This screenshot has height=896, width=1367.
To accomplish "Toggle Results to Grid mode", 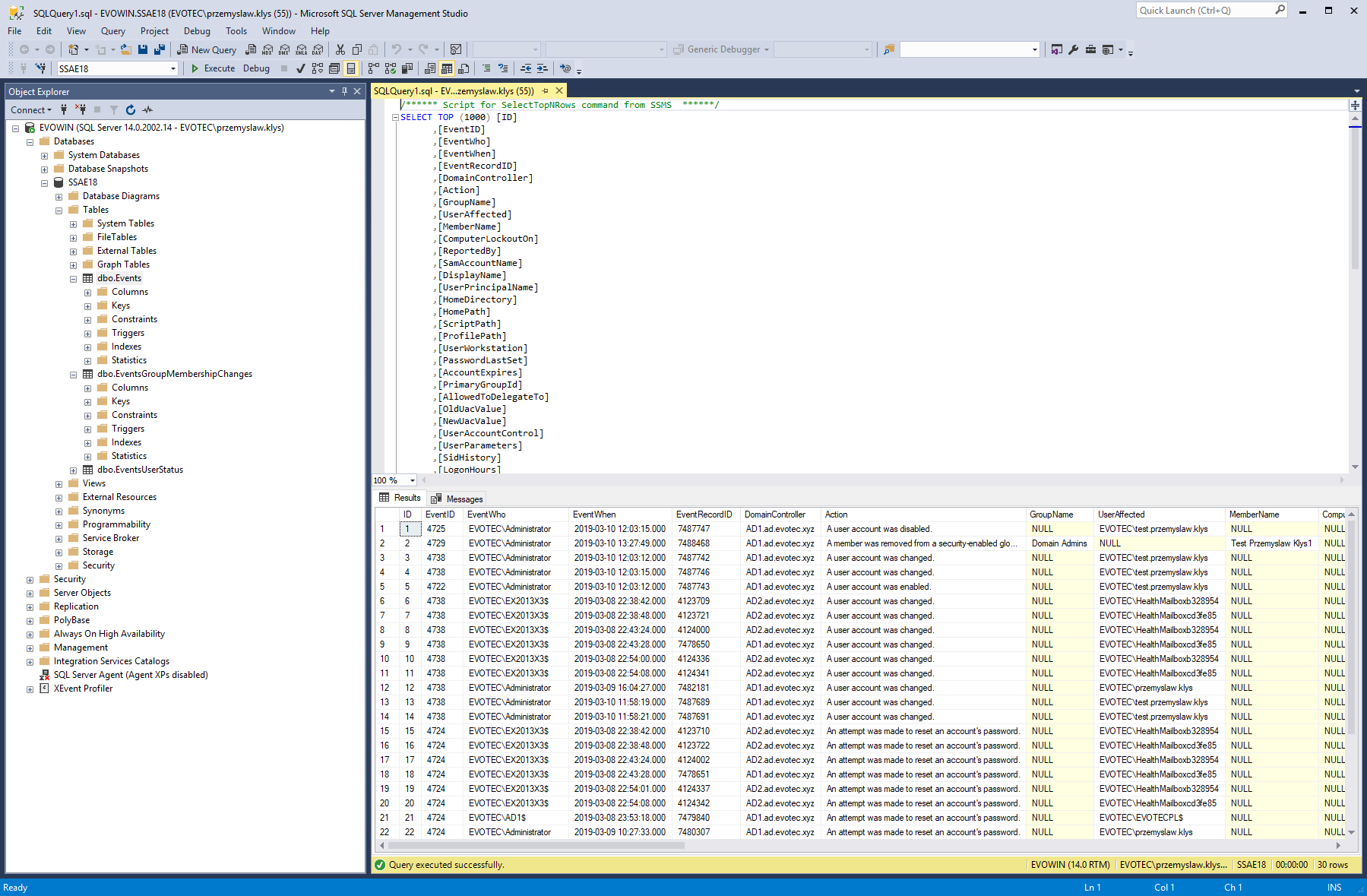I will (446, 69).
